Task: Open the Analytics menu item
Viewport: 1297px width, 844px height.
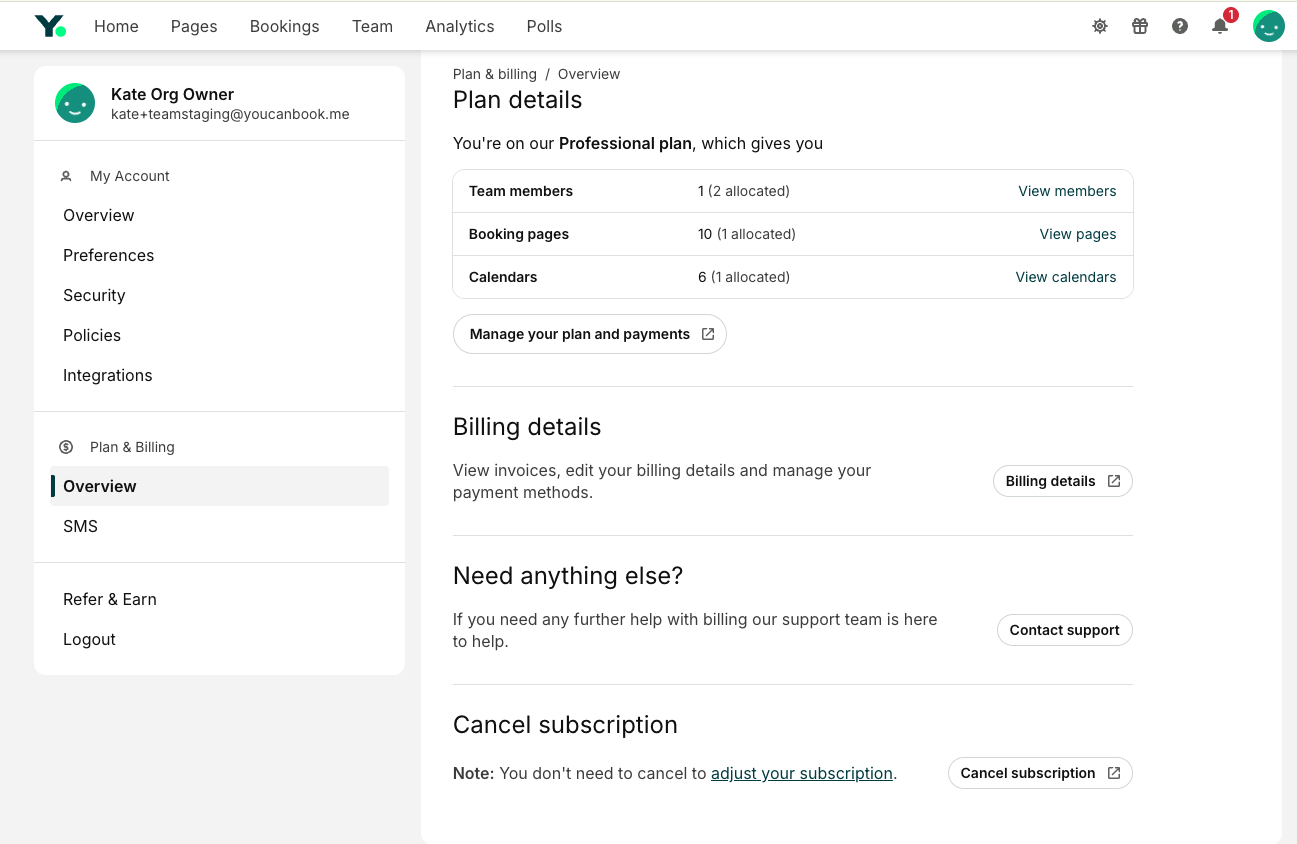Action: [459, 26]
